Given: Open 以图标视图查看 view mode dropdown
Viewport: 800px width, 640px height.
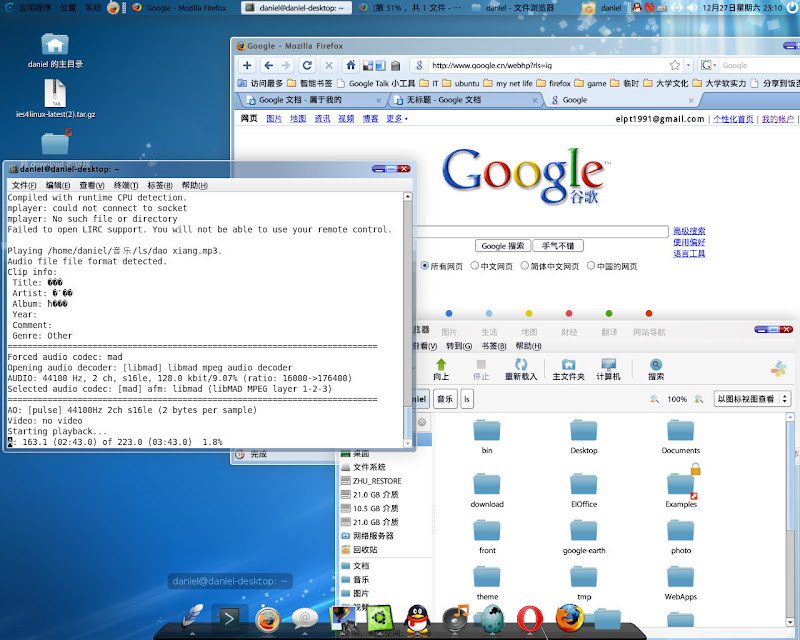Looking at the screenshot, I should (752, 399).
